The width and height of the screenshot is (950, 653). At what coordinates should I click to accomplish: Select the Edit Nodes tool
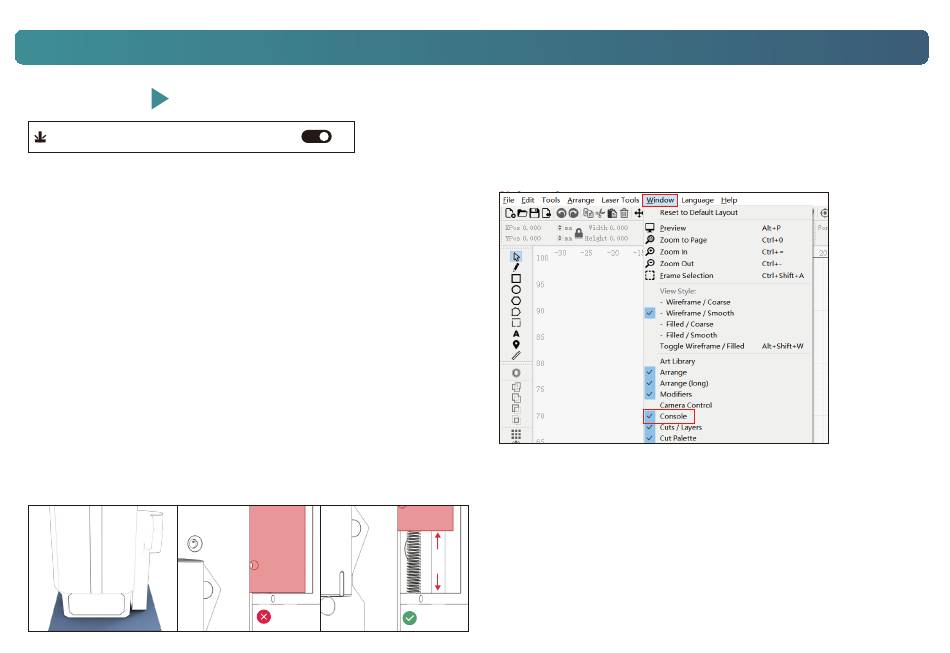coord(516,312)
